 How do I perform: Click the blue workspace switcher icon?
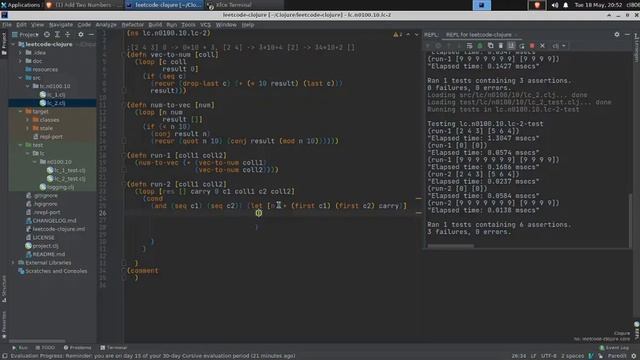click(x=482, y=5)
